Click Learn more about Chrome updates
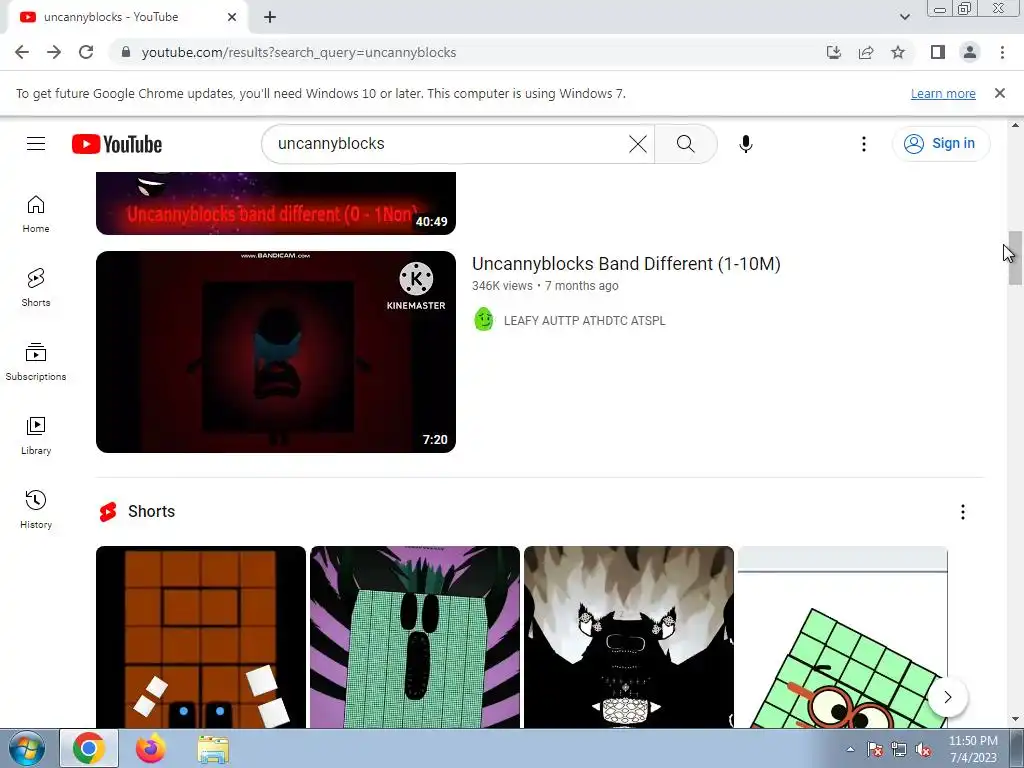This screenshot has height=768, width=1024. coord(943,93)
